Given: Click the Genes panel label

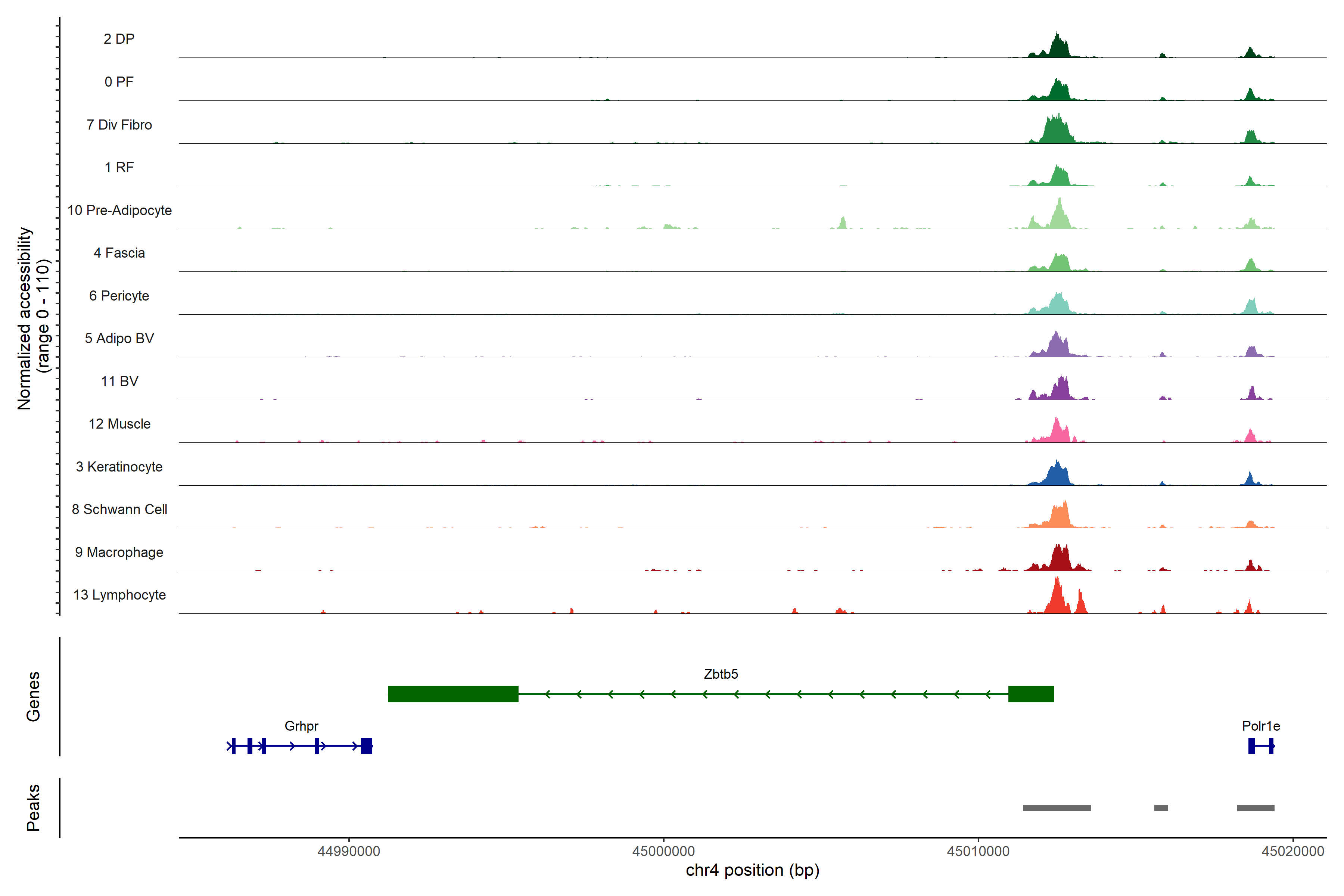Looking at the screenshot, I should tap(33, 697).
